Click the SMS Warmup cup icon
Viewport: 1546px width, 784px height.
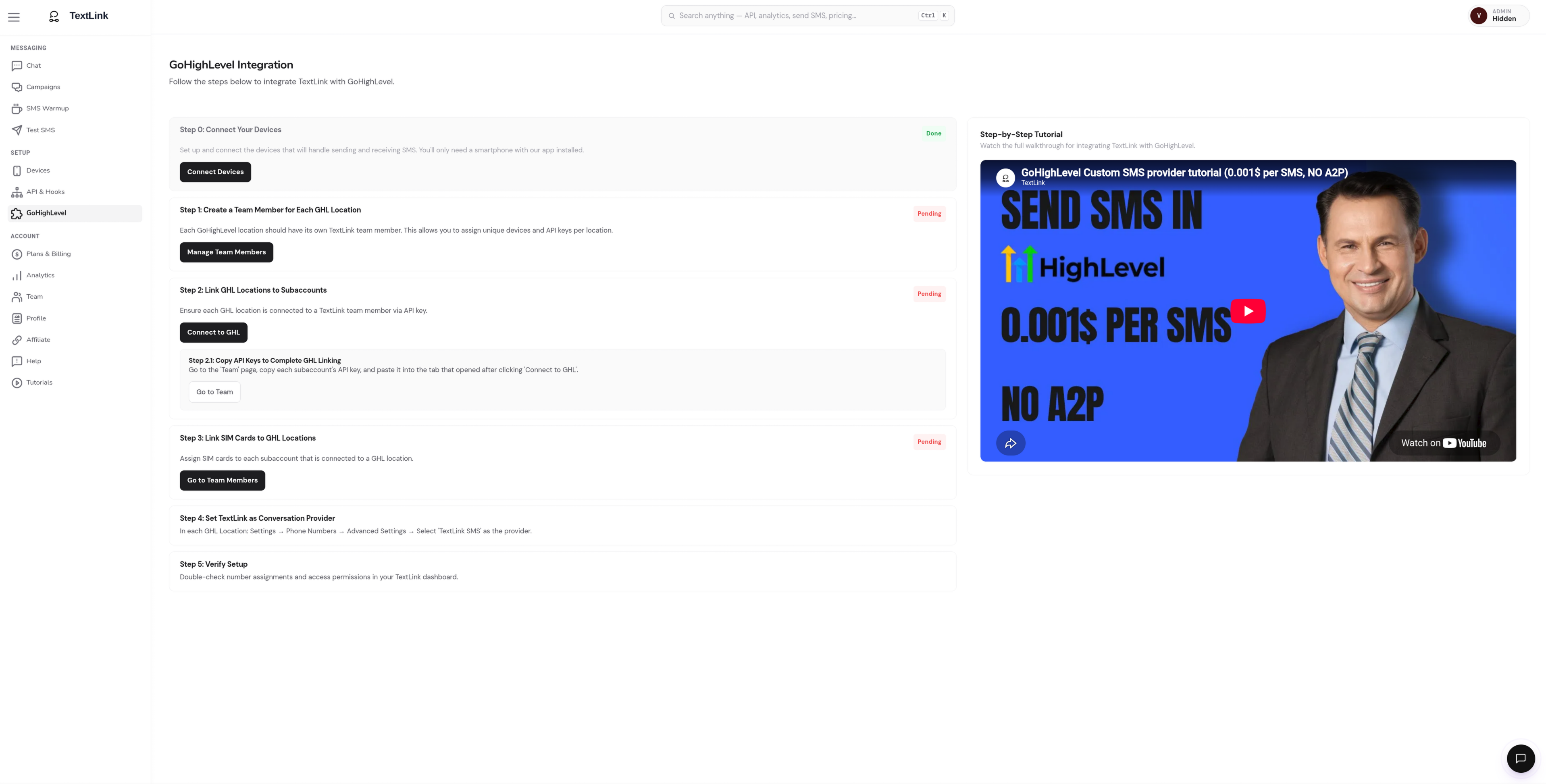17,109
